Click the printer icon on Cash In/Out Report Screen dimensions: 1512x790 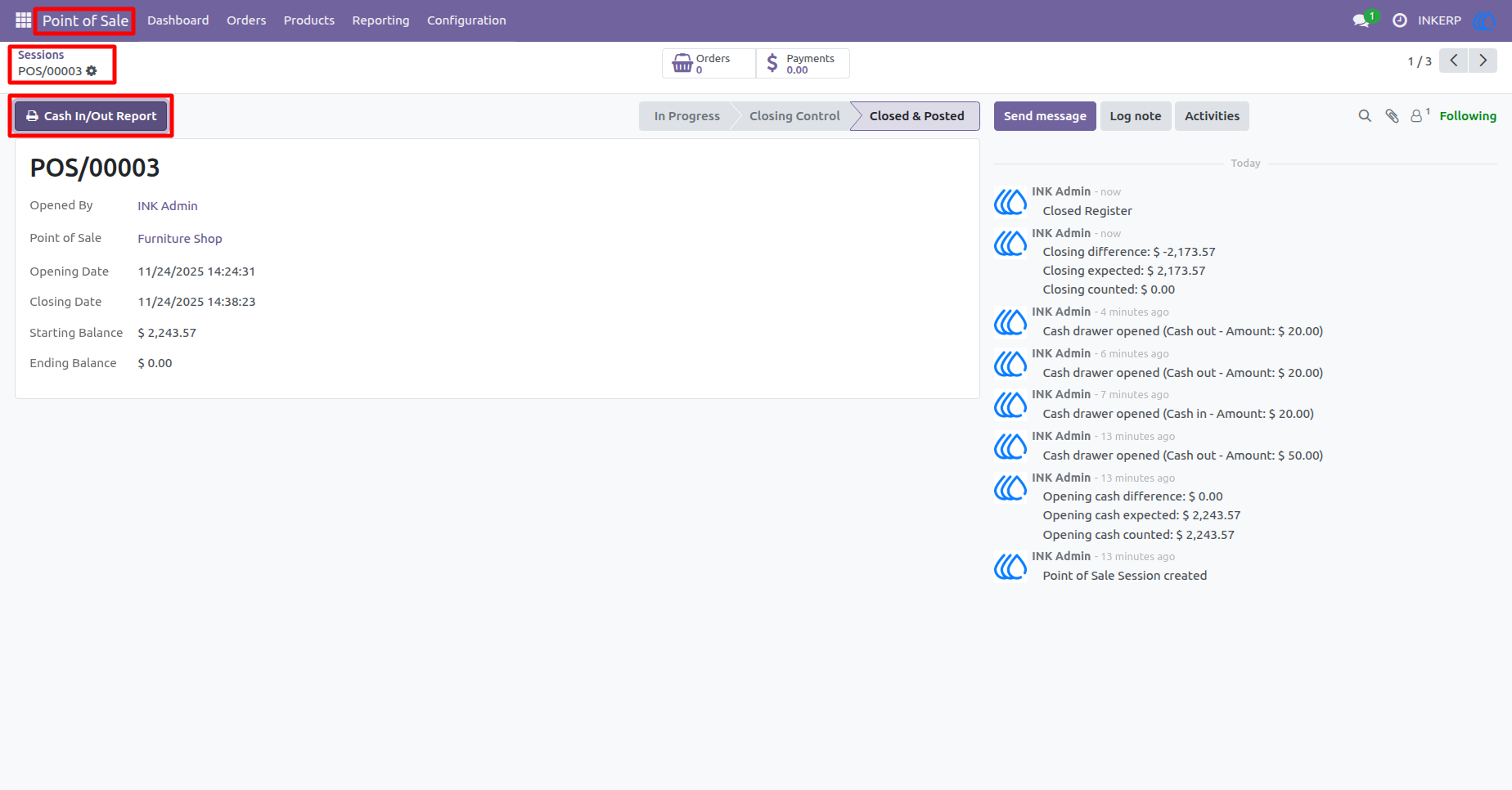32,116
